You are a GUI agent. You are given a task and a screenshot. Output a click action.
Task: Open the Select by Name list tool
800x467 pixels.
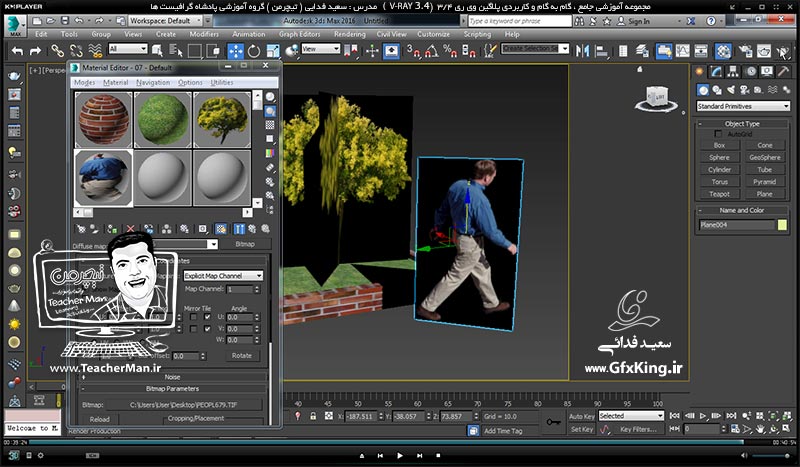click(176, 51)
